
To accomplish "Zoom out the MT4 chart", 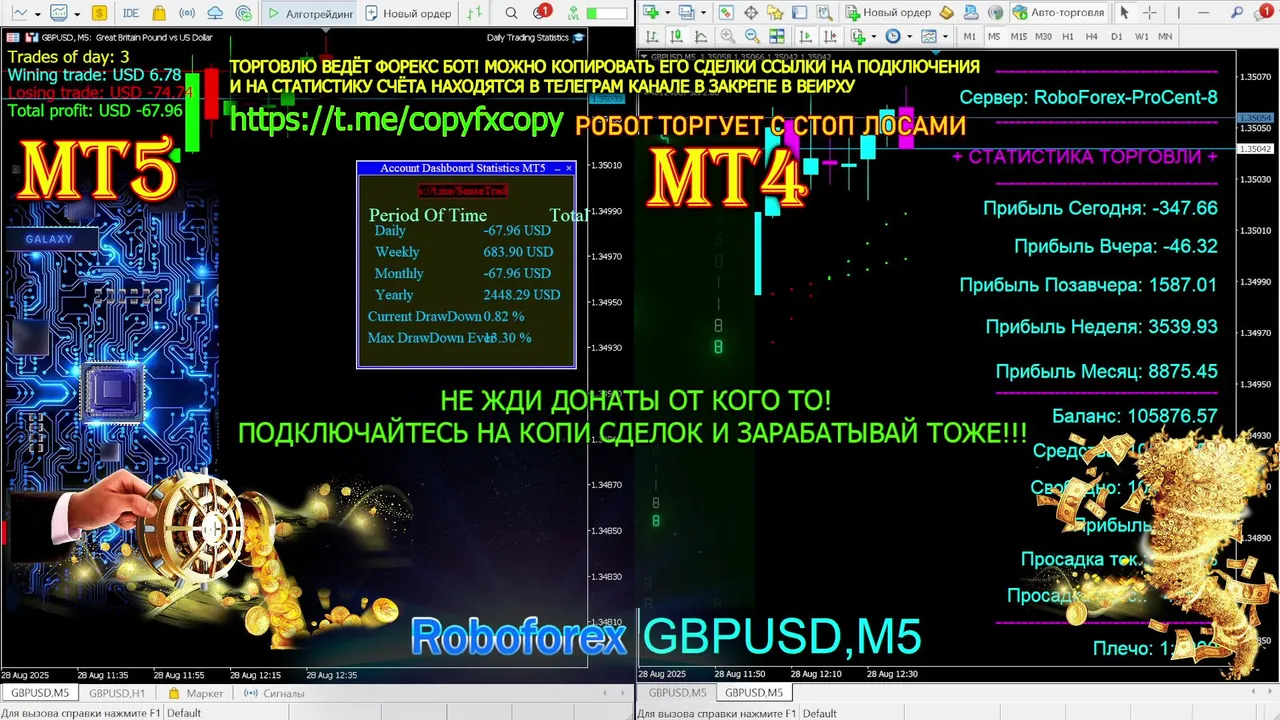I will point(752,36).
